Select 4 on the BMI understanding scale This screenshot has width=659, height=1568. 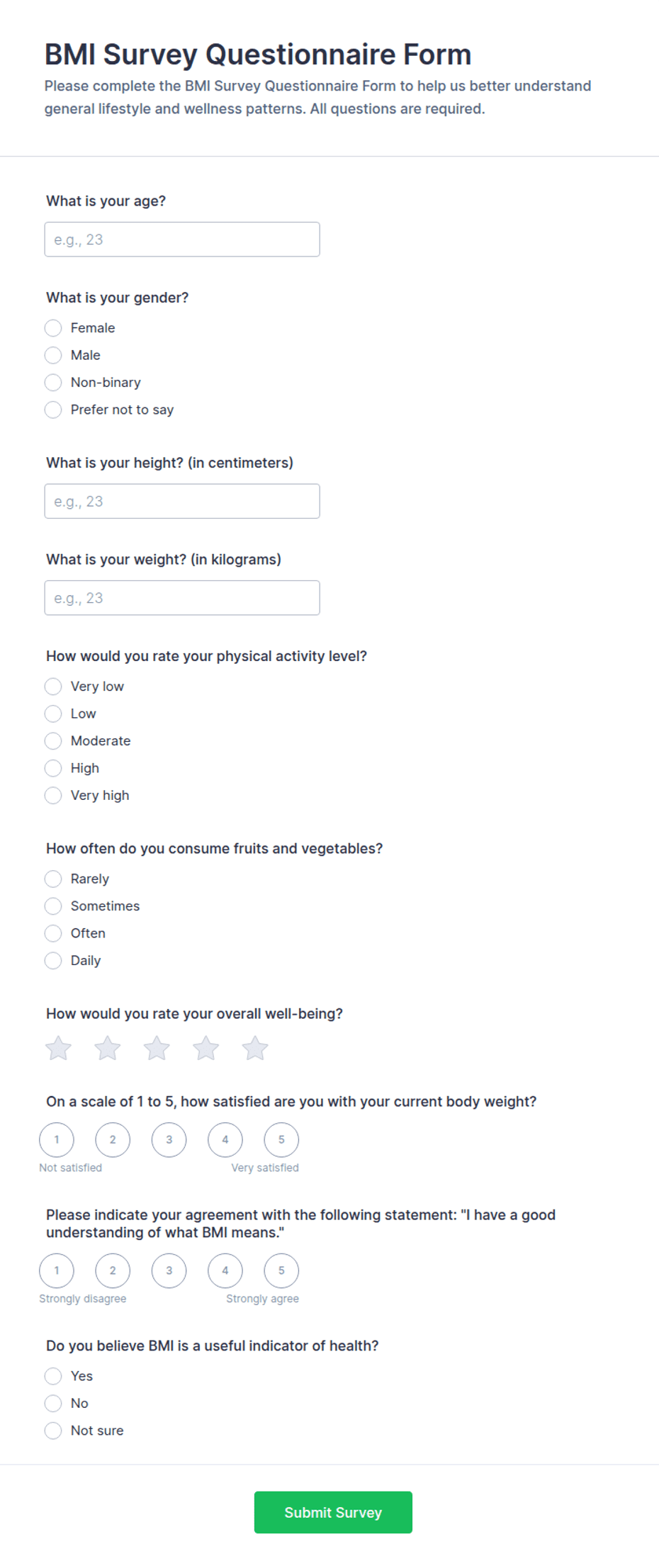(x=225, y=1270)
